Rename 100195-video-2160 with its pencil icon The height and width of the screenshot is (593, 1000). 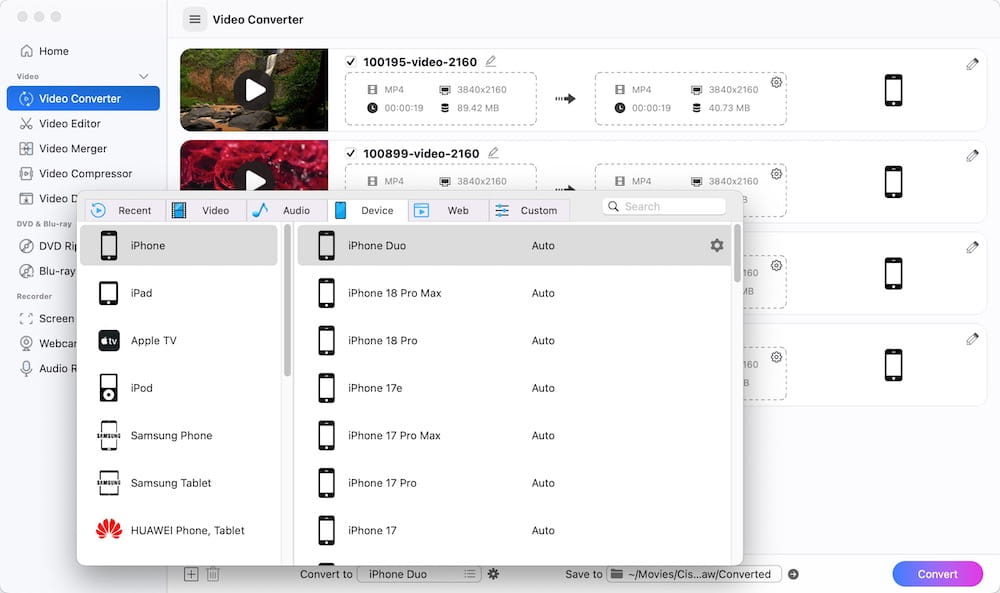(490, 61)
